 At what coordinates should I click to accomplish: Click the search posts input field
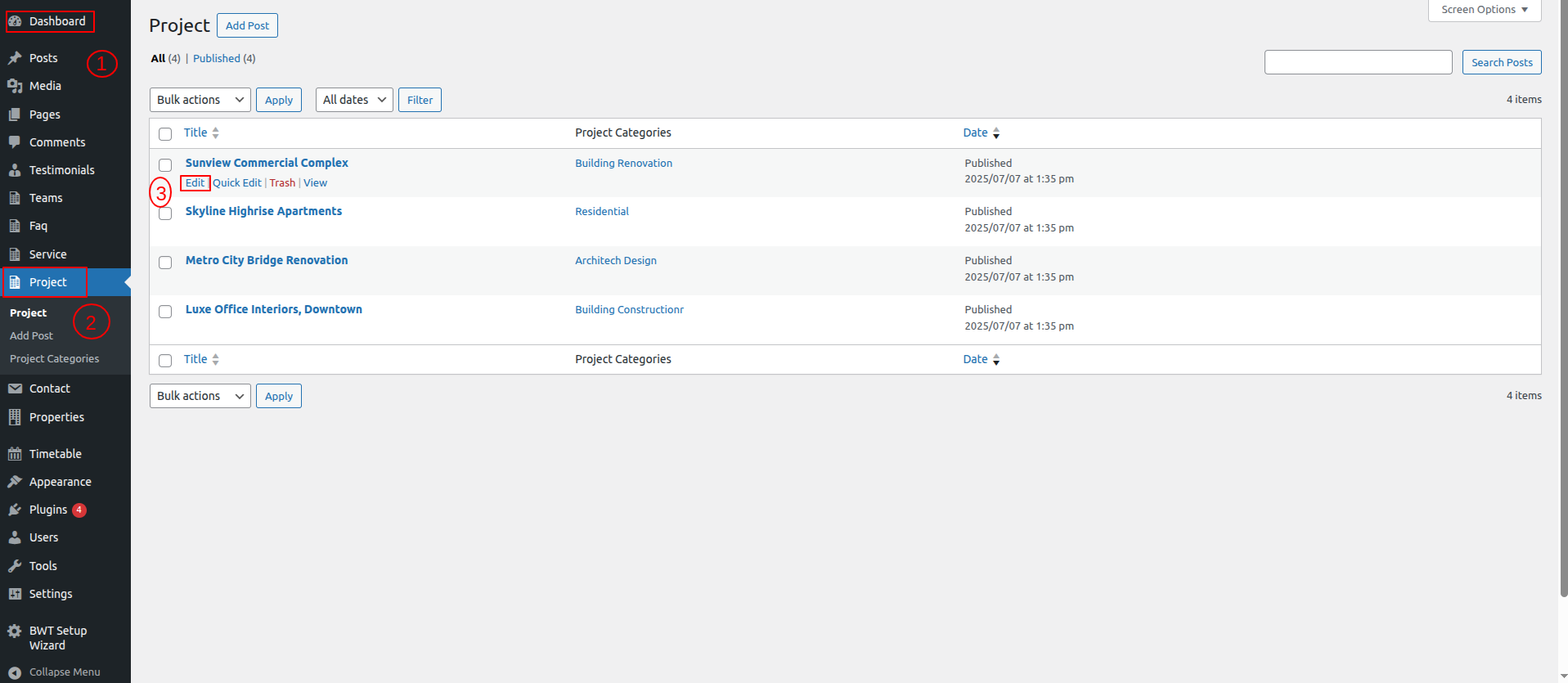(x=1358, y=62)
